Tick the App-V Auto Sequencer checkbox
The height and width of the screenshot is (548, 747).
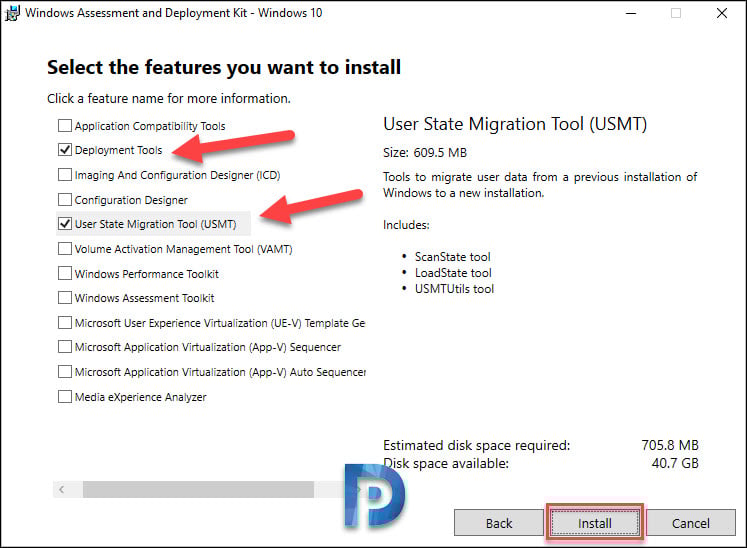[x=64, y=372]
